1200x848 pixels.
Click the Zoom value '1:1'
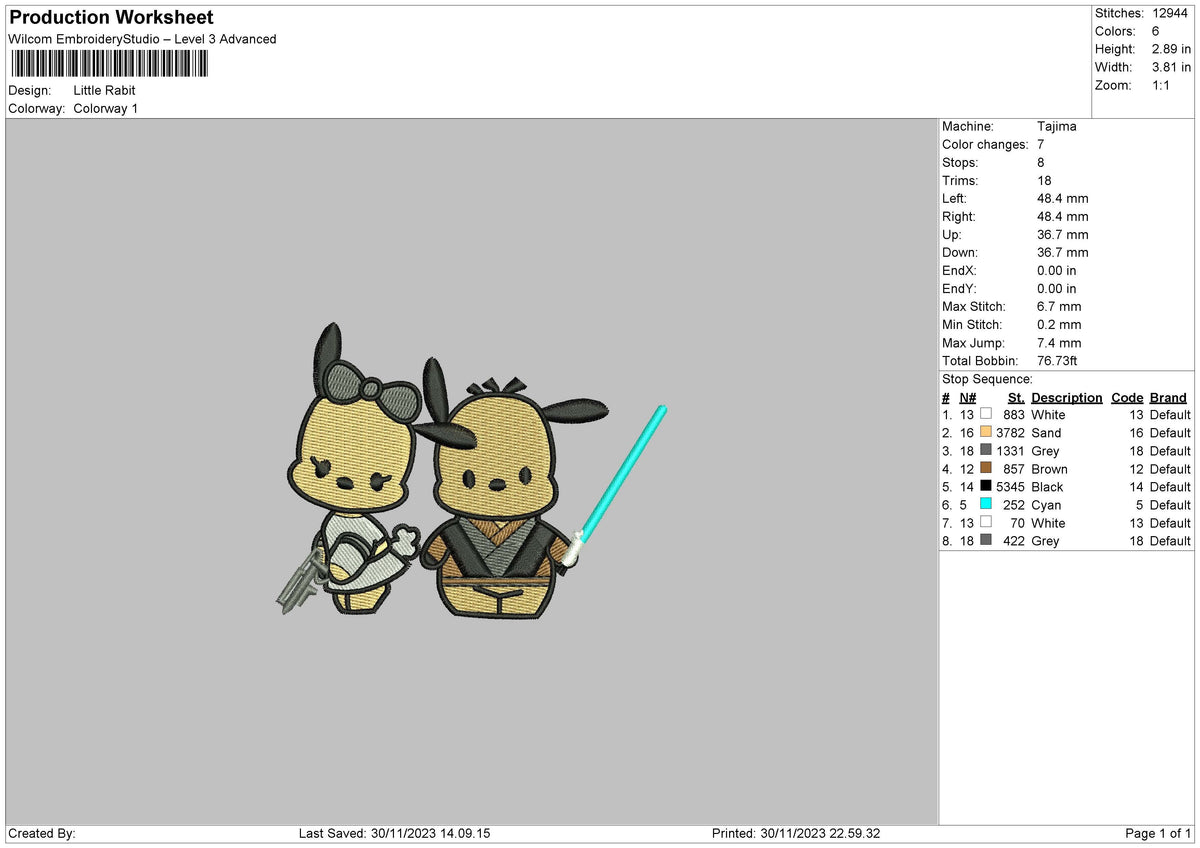click(1161, 85)
